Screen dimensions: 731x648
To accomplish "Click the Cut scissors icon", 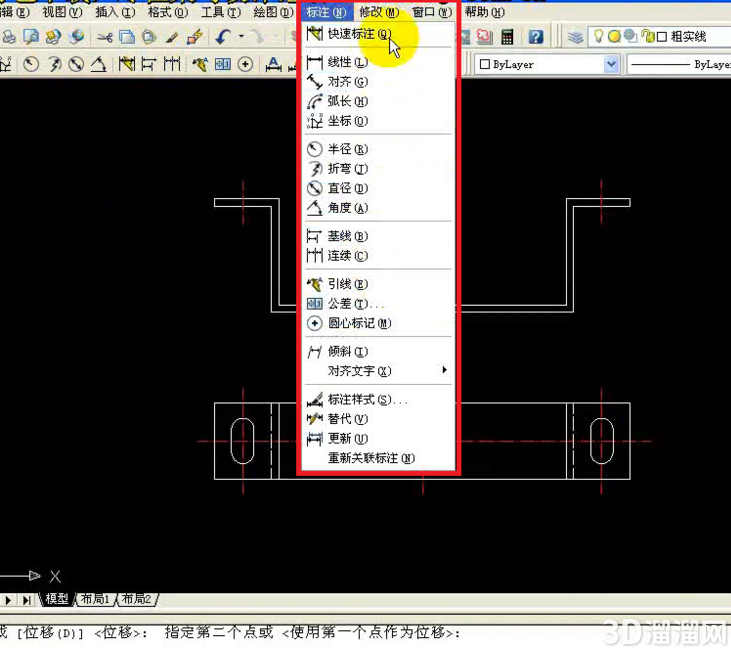I will click(x=105, y=37).
